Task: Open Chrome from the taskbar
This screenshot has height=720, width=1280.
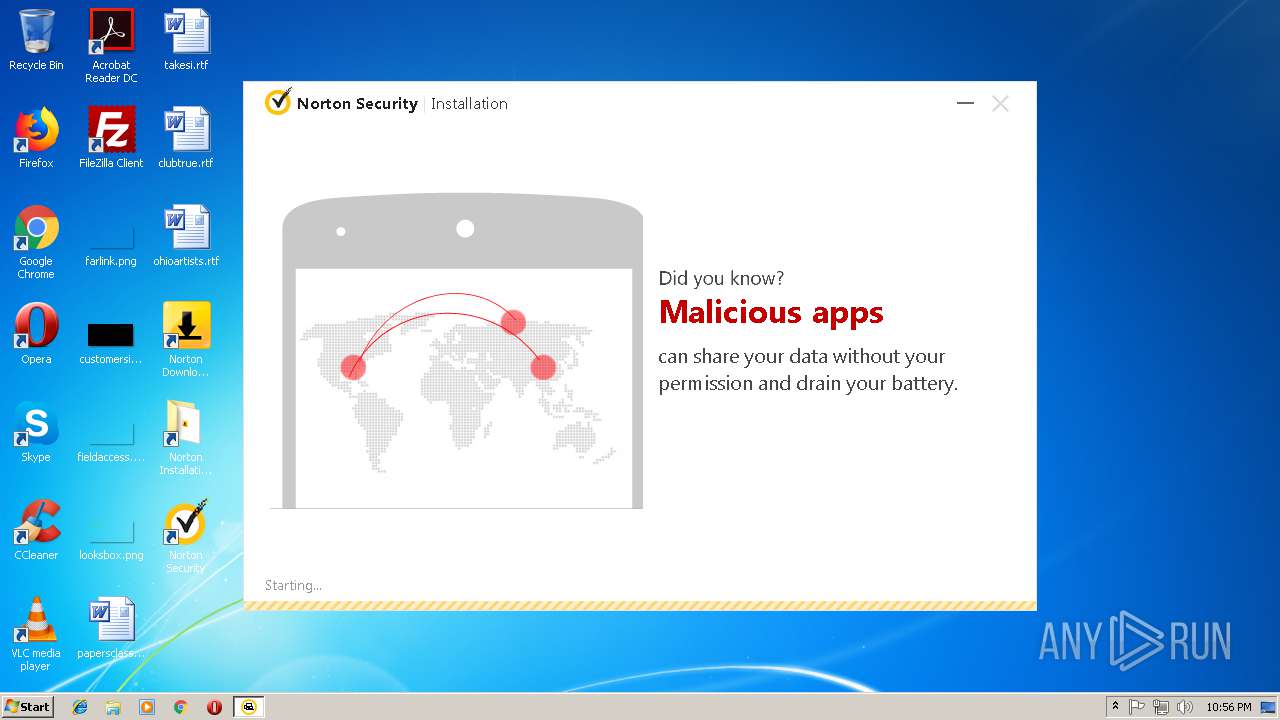Action: pyautogui.click(x=180, y=707)
